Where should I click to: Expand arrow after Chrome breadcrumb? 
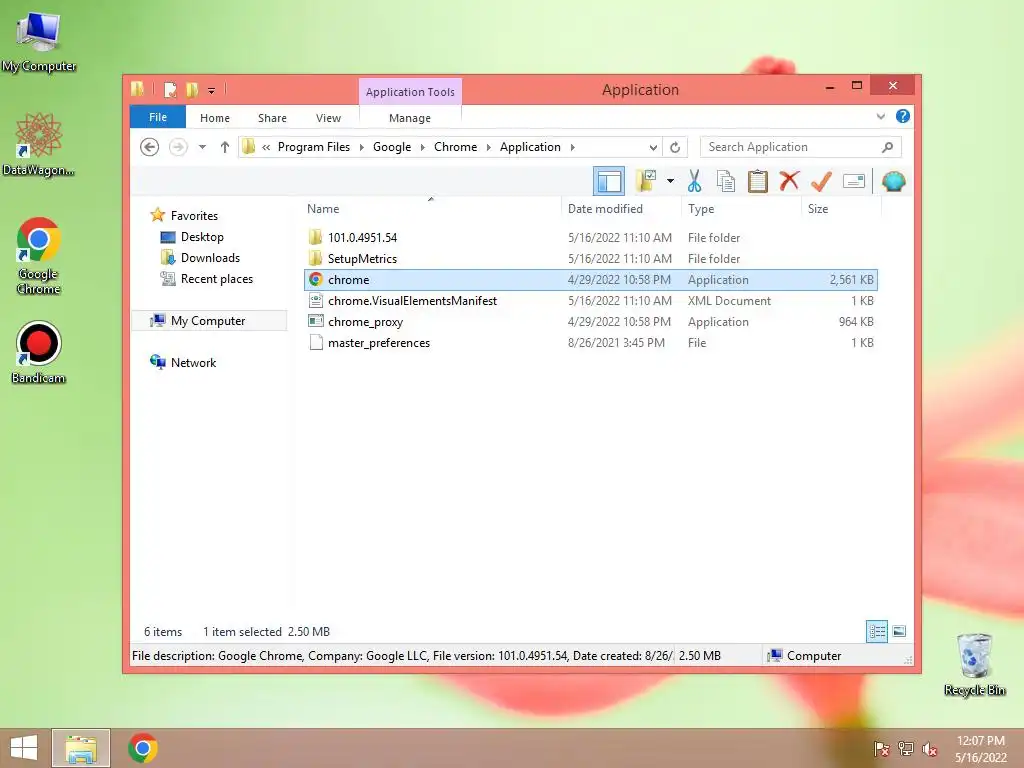[x=488, y=147]
